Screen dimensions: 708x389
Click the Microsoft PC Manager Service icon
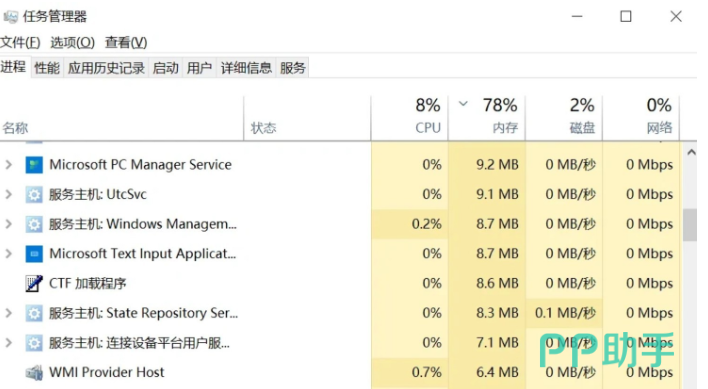click(x=34, y=165)
